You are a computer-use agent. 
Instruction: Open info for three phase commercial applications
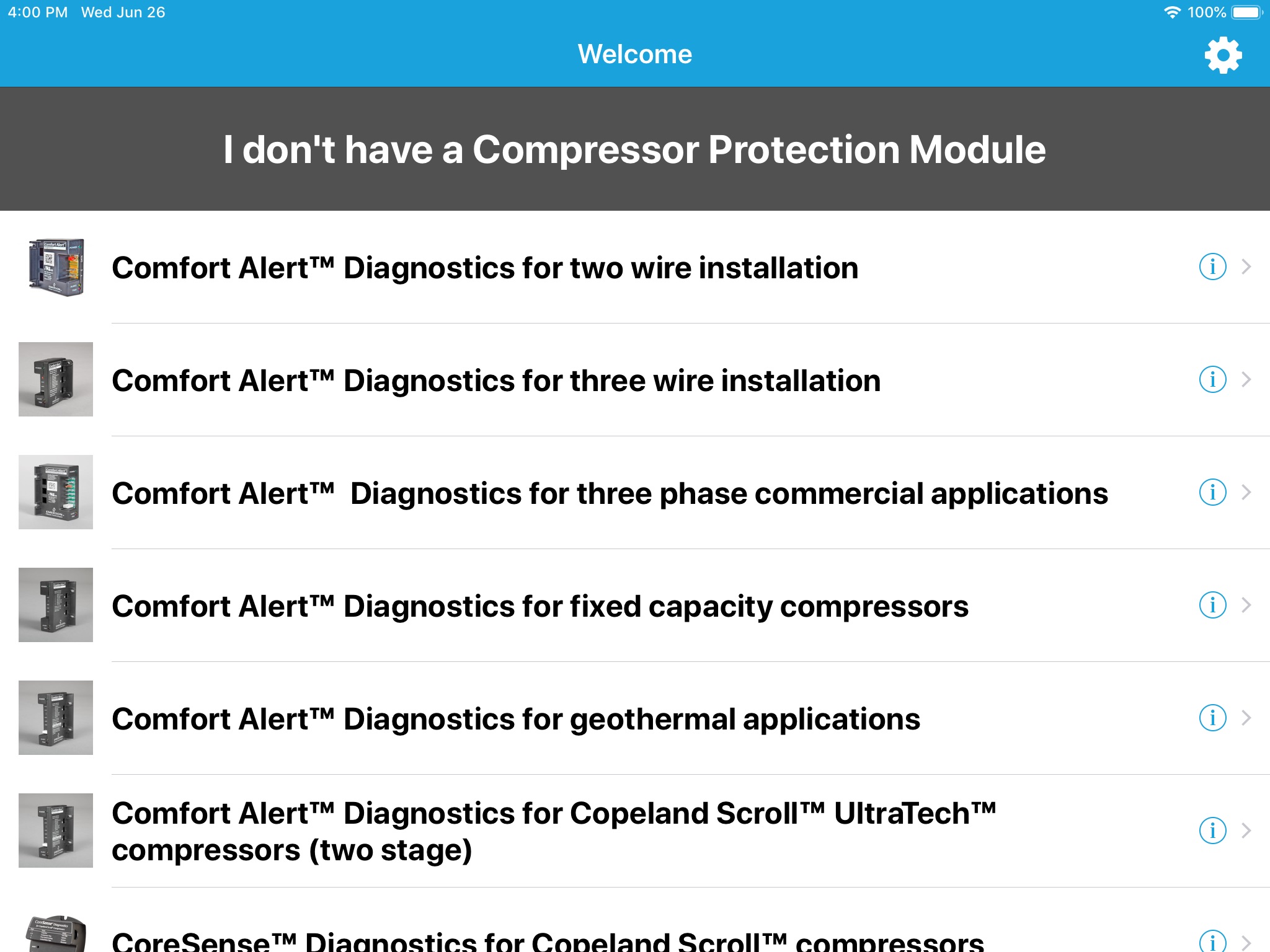point(1212,493)
